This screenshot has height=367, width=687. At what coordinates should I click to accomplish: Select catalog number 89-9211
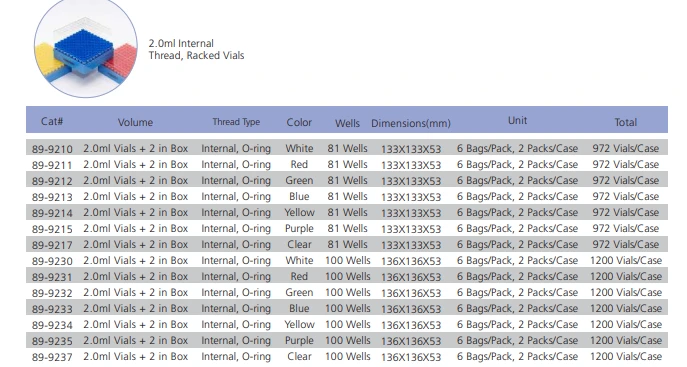coord(52,165)
